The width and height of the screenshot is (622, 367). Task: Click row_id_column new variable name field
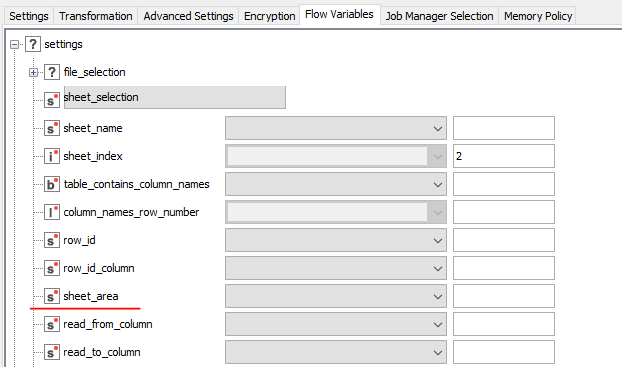pyautogui.click(x=504, y=268)
